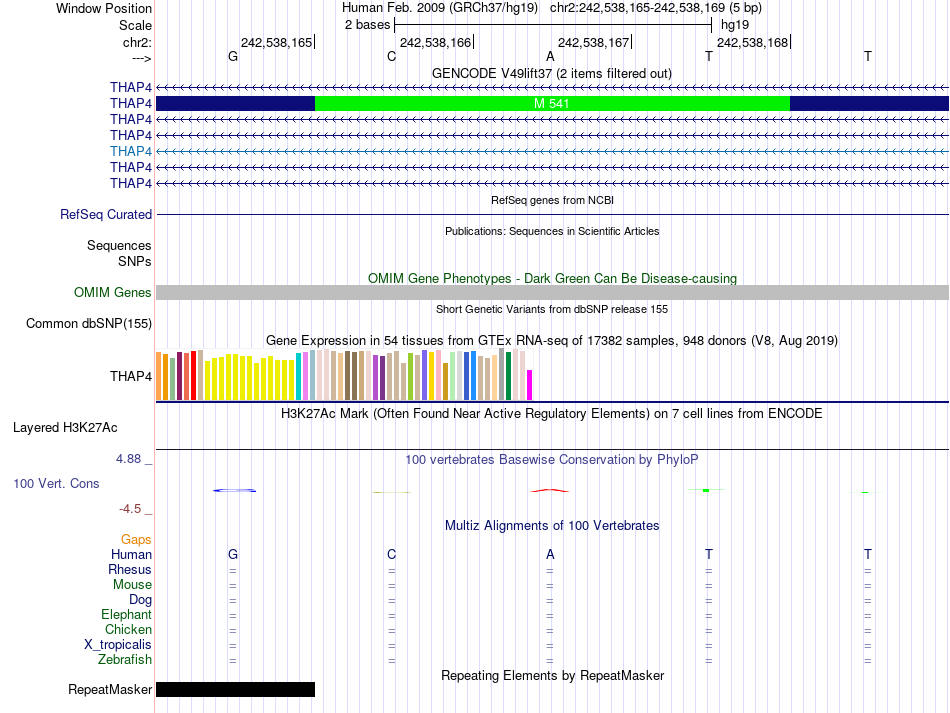
Task: Select the gray OMIM Genes bar
Action: pyautogui.click(x=552, y=293)
